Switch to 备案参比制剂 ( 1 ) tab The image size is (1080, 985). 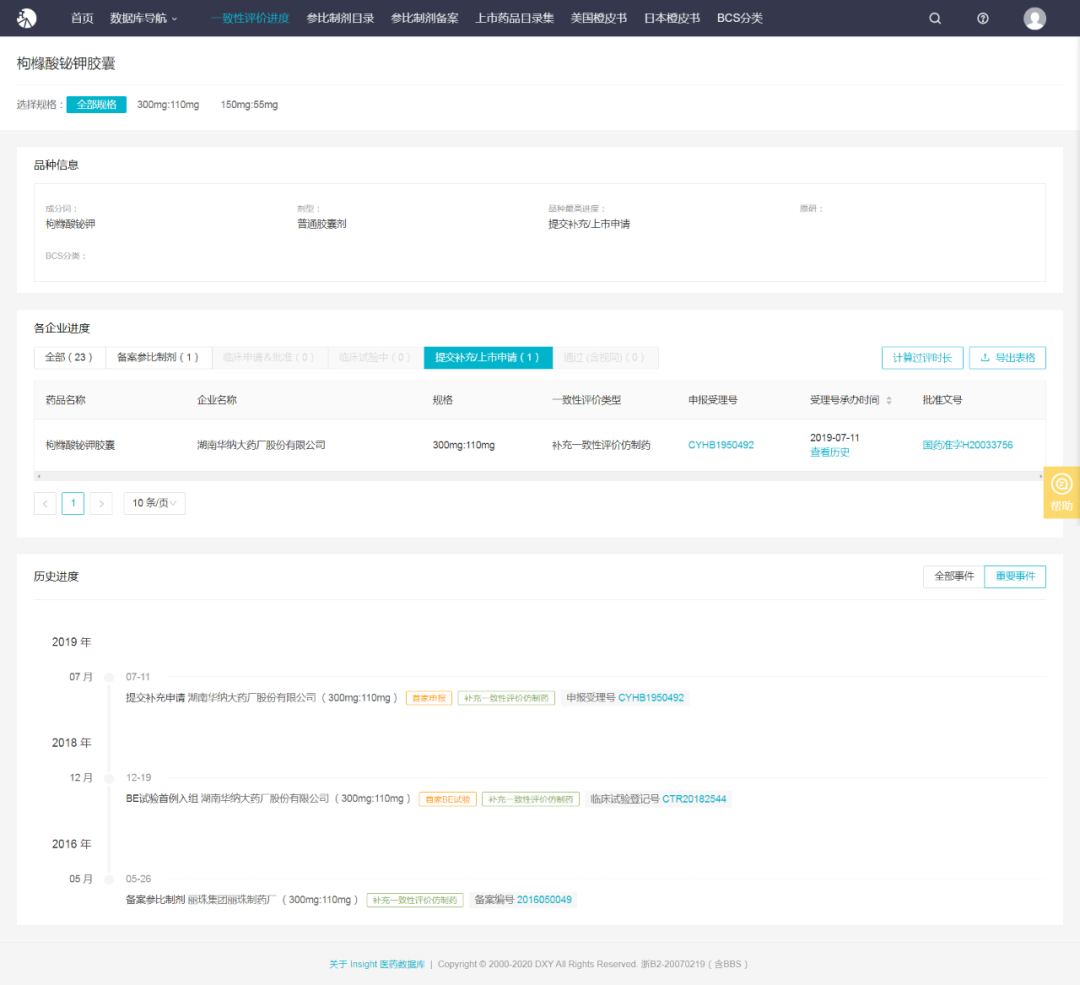pyautogui.click(x=158, y=357)
